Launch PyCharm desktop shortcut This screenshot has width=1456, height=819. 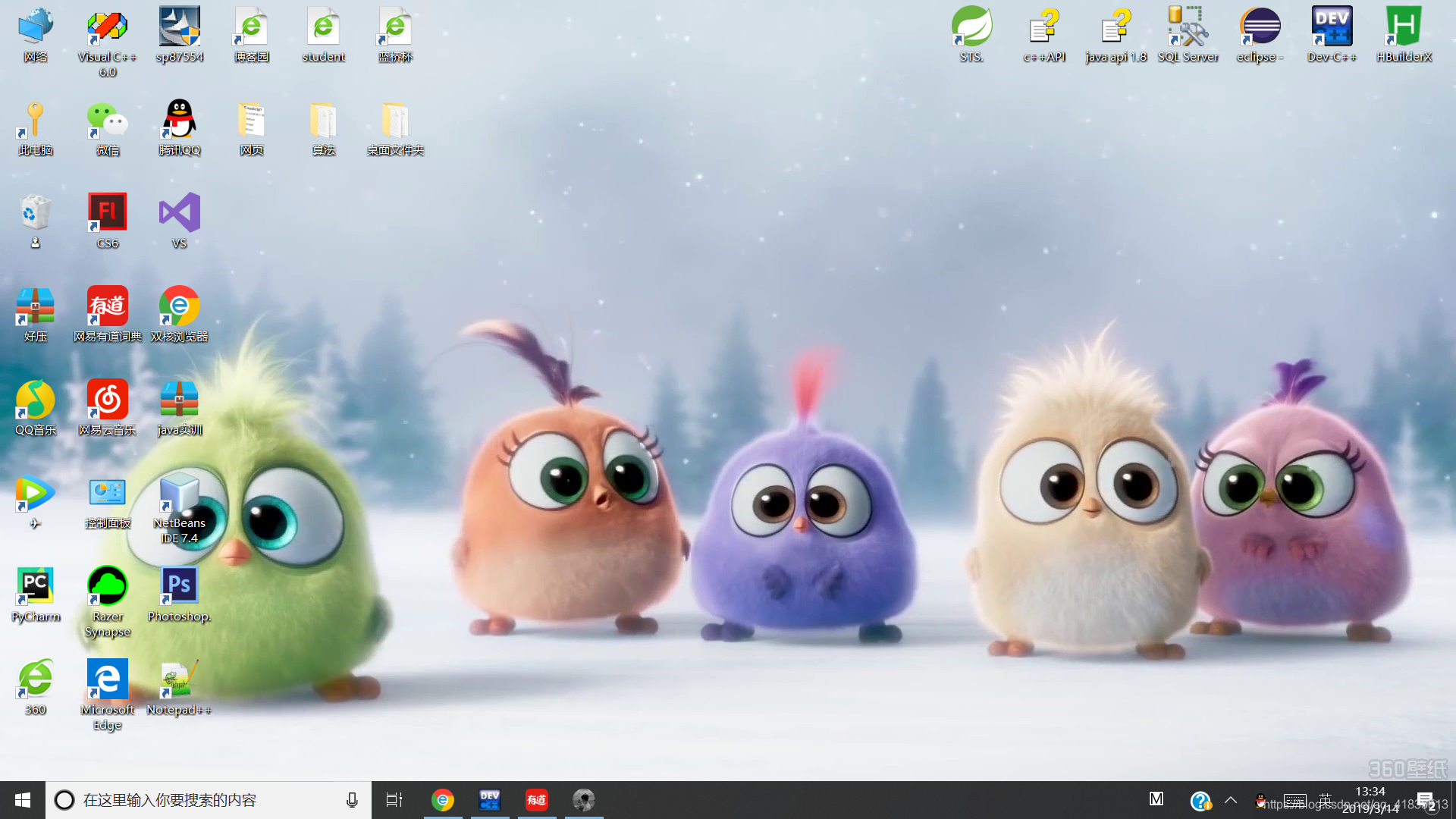(x=36, y=595)
